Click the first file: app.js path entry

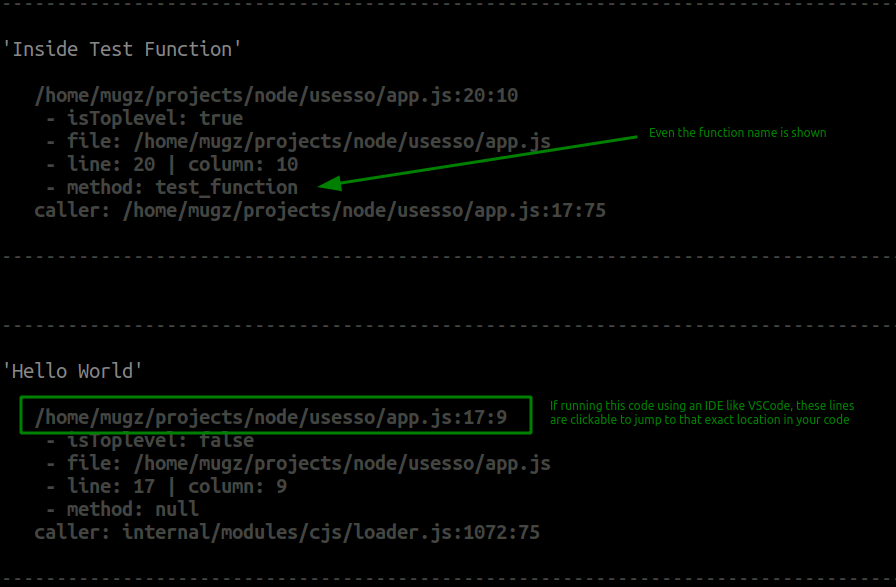298,141
